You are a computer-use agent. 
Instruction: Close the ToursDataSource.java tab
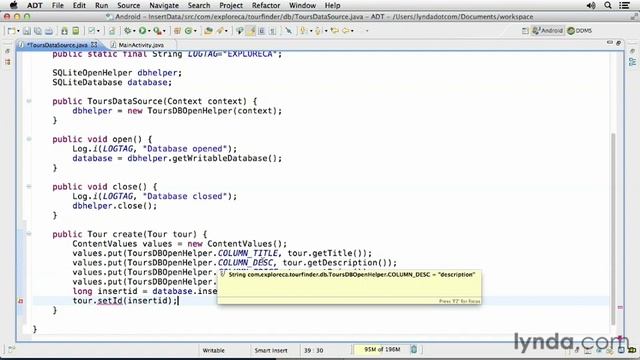pyautogui.click(x=94, y=44)
